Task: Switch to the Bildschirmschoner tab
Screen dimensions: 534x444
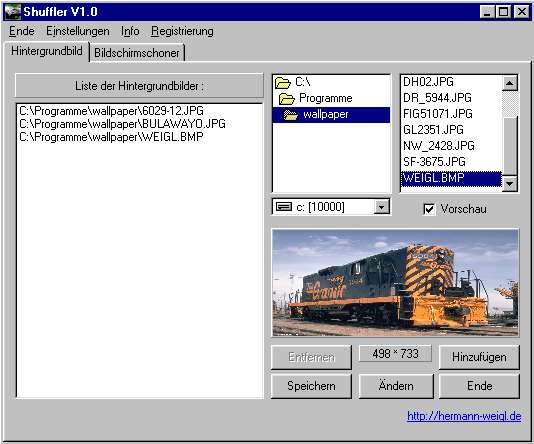Action: click(137, 53)
